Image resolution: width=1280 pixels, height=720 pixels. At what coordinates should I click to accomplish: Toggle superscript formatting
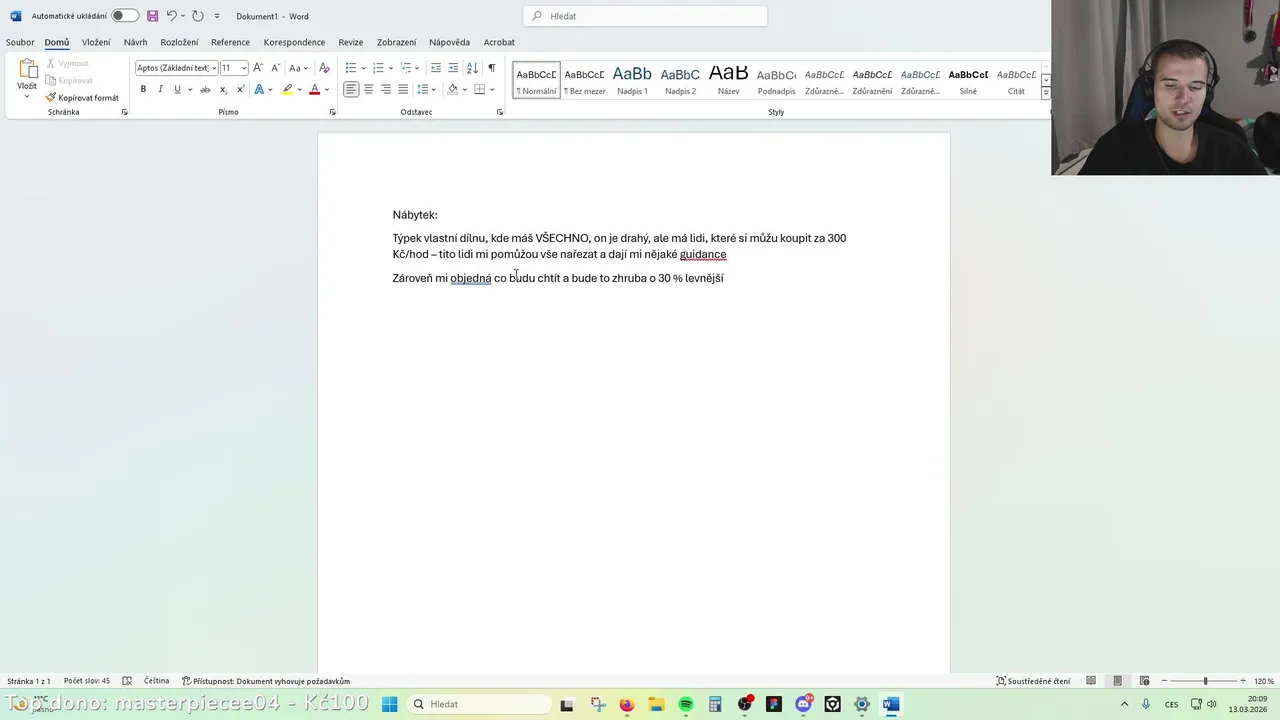(240, 89)
